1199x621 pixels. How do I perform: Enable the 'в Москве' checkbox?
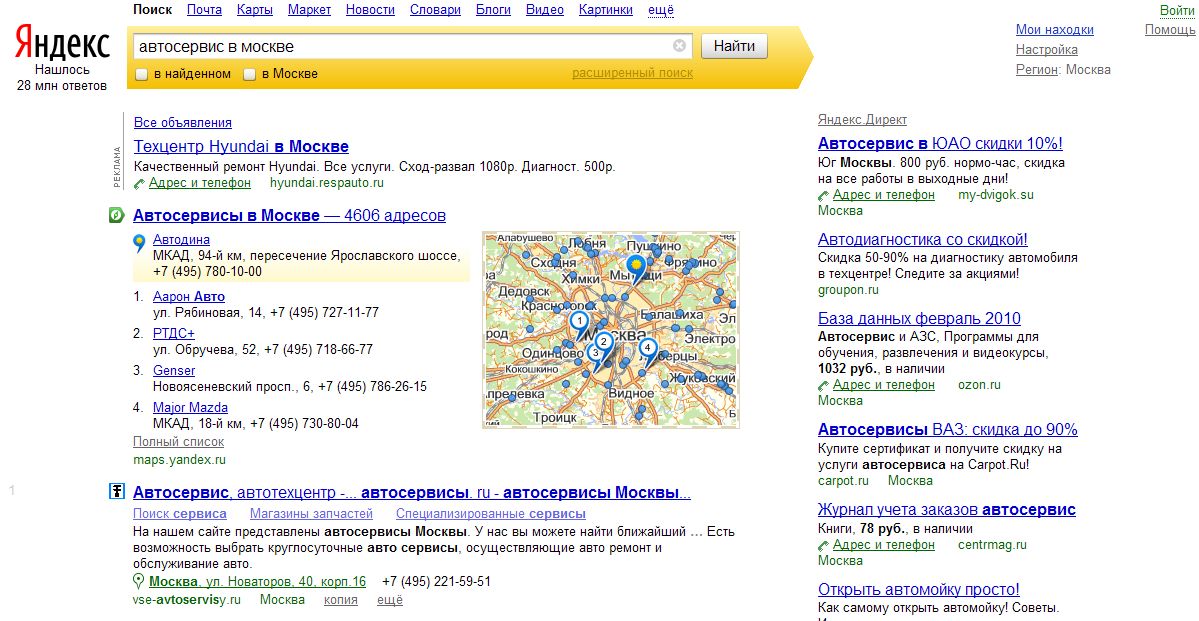[x=249, y=74]
